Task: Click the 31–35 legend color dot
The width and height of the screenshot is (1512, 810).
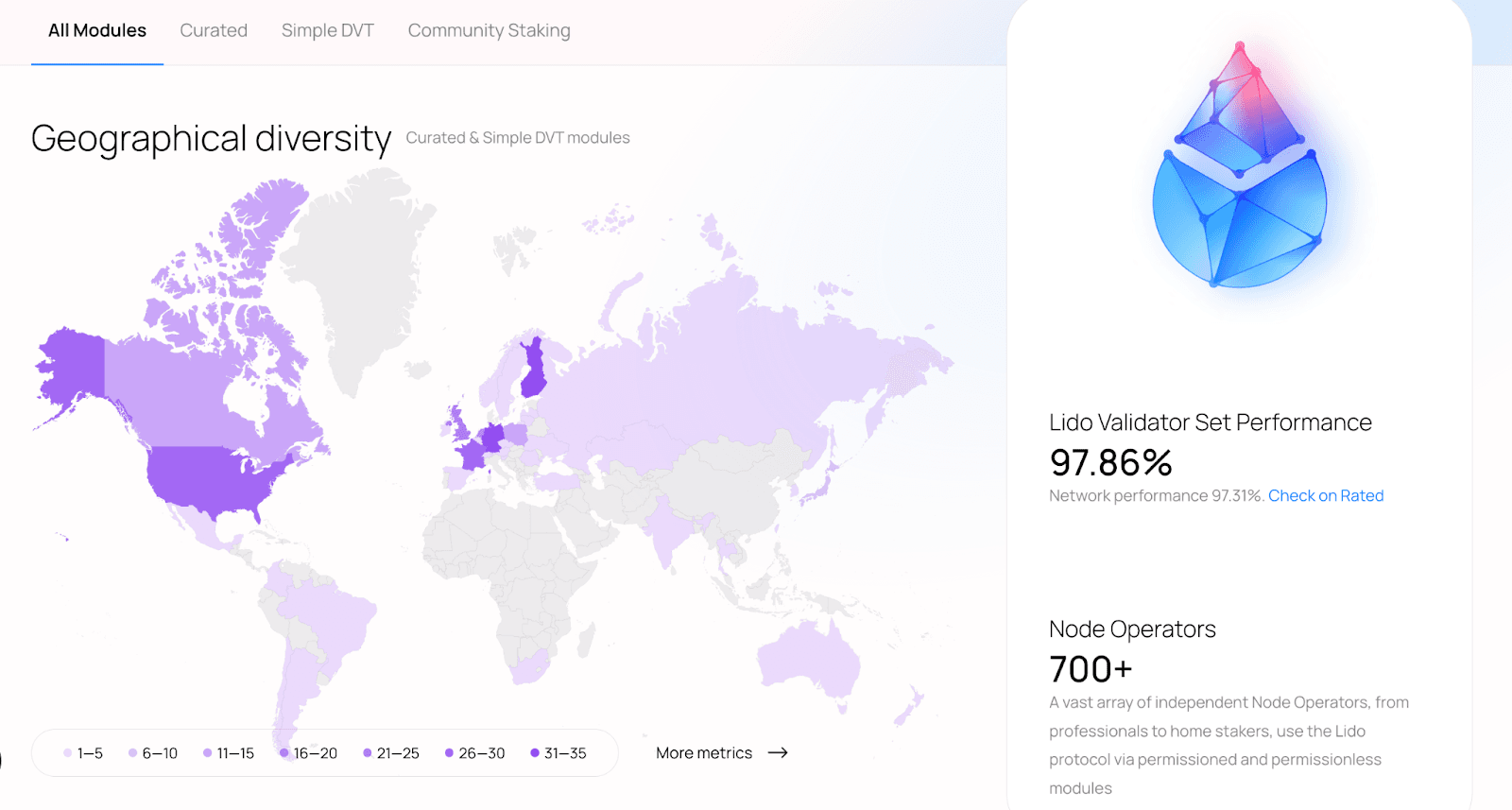Action: pyautogui.click(x=534, y=753)
